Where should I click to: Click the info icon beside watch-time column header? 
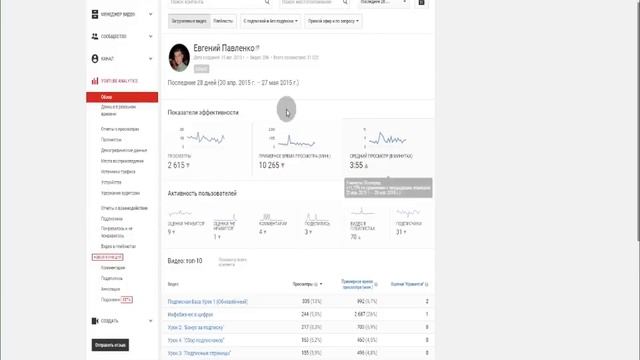[x=376, y=284]
